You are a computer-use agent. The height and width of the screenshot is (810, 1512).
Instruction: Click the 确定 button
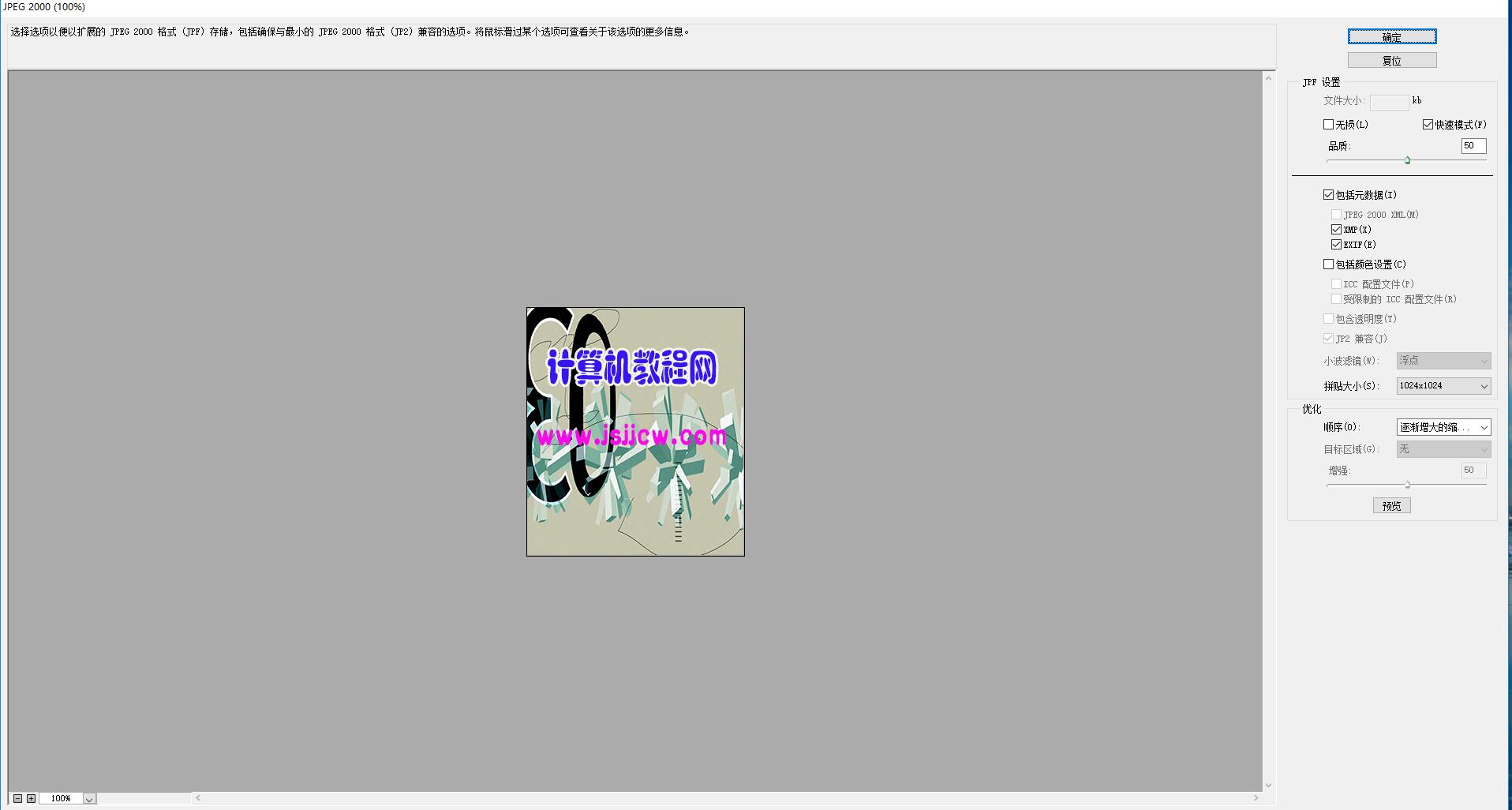point(1392,36)
